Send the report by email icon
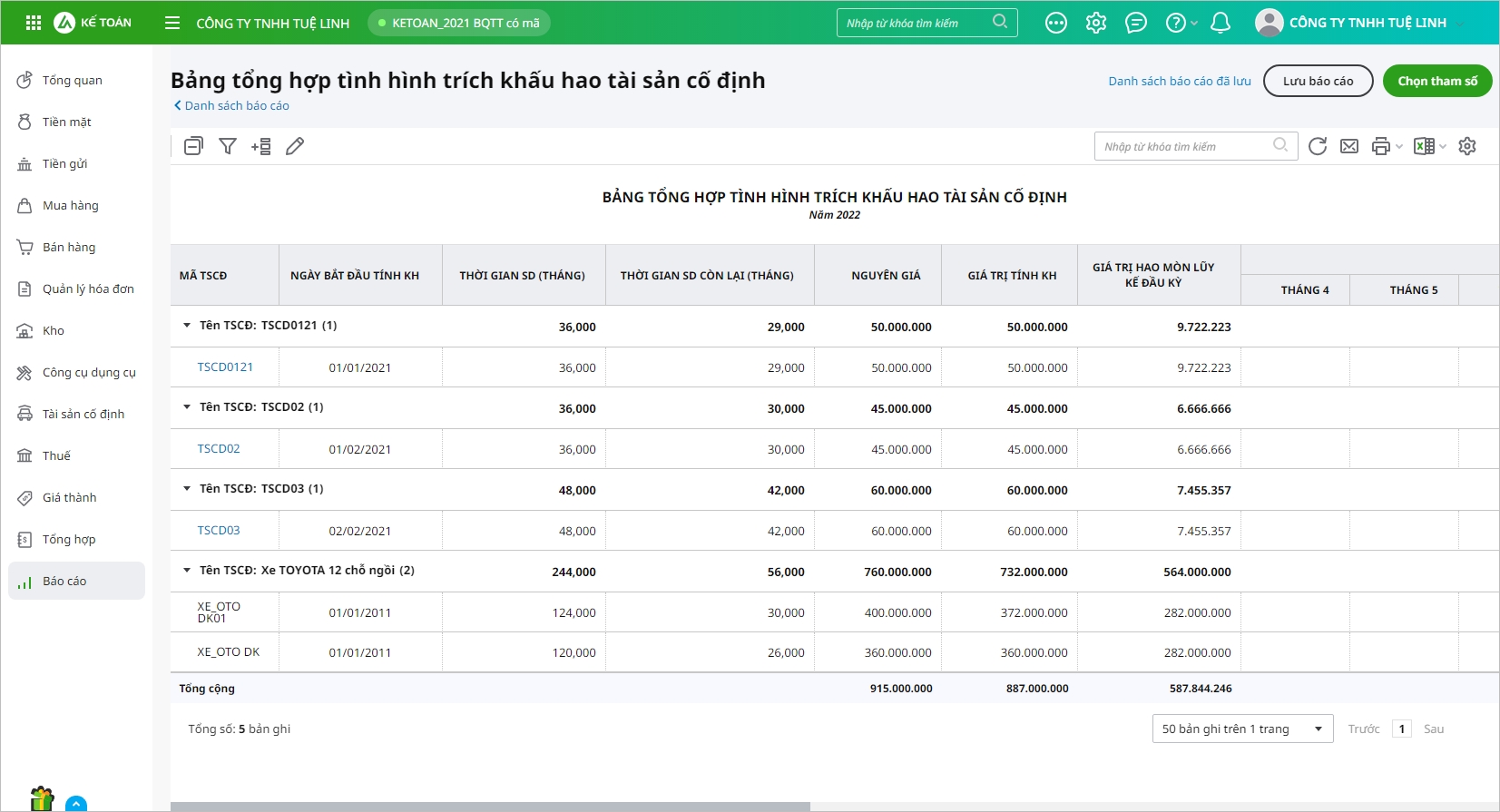Image resolution: width=1500 pixels, height=812 pixels. pyautogui.click(x=1349, y=146)
